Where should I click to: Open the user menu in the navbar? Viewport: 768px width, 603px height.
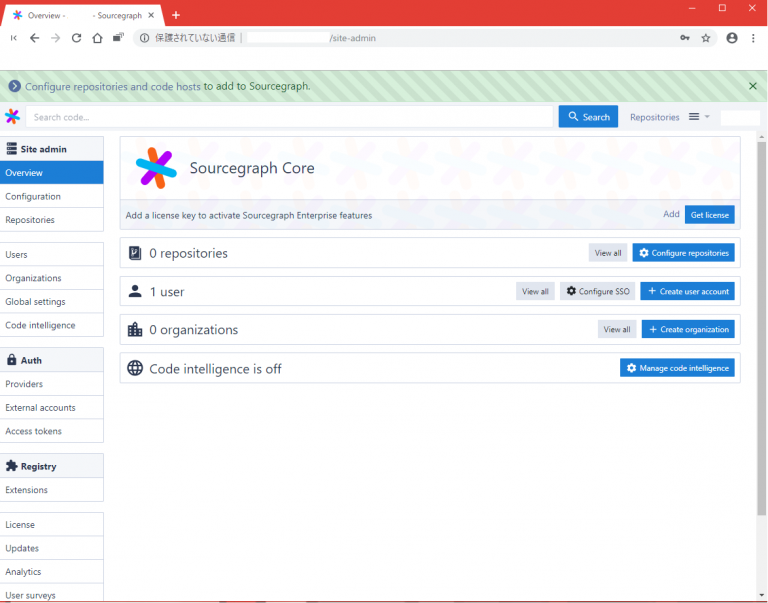(x=740, y=117)
